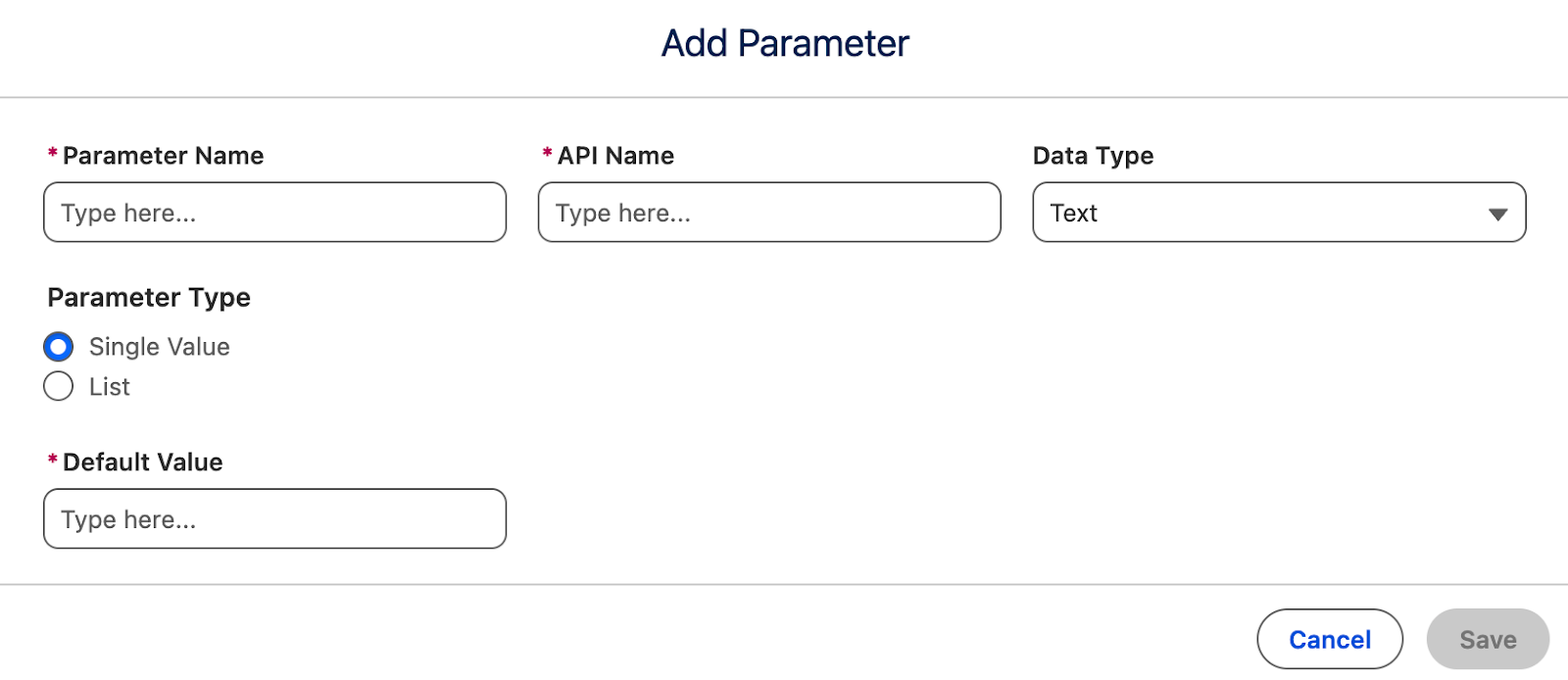Click the 'Parameter Type' section heading
Viewport: 1568px width, 680px height.
pyautogui.click(x=149, y=297)
